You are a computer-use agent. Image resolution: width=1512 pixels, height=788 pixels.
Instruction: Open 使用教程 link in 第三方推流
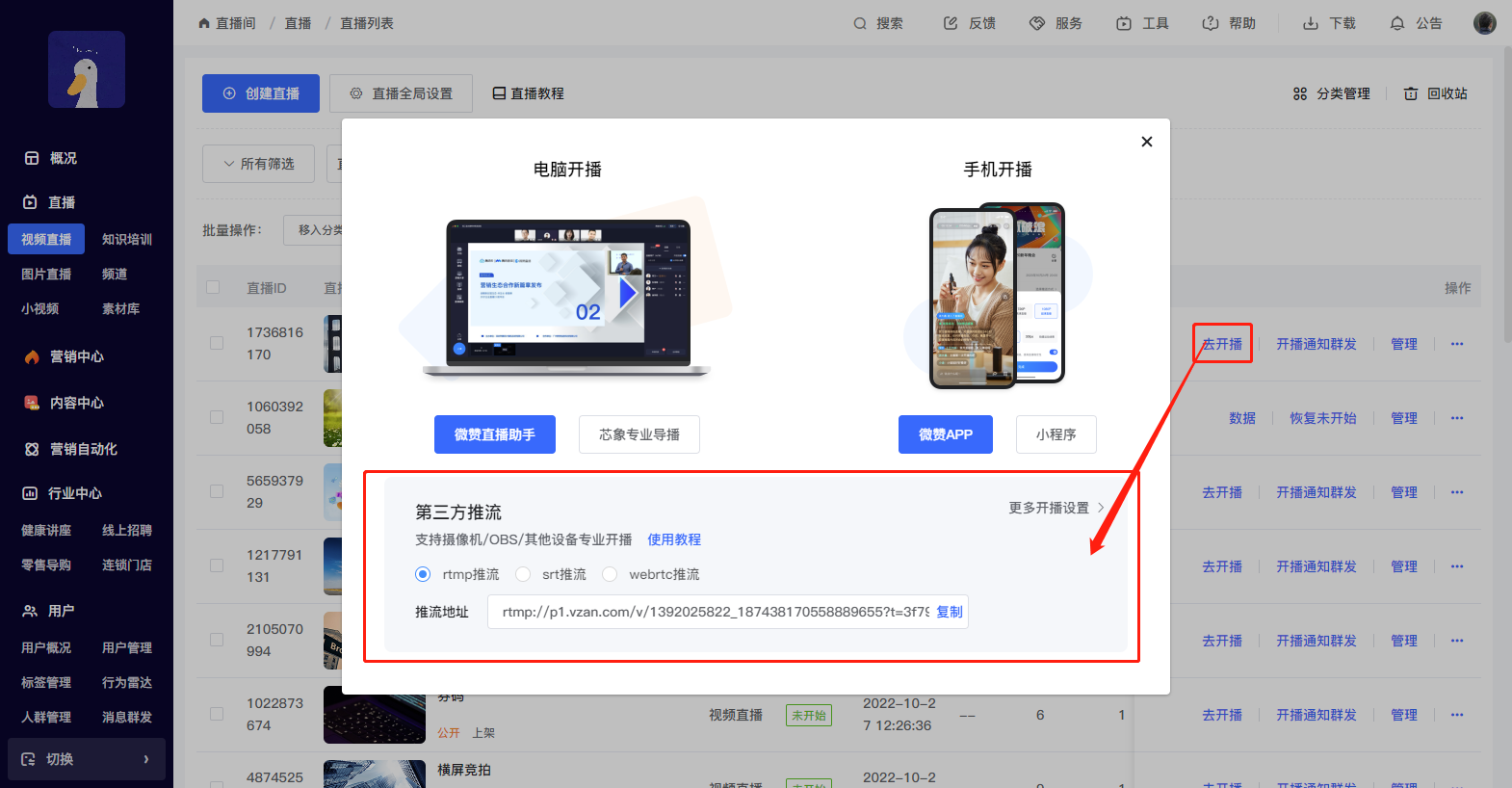tap(674, 539)
